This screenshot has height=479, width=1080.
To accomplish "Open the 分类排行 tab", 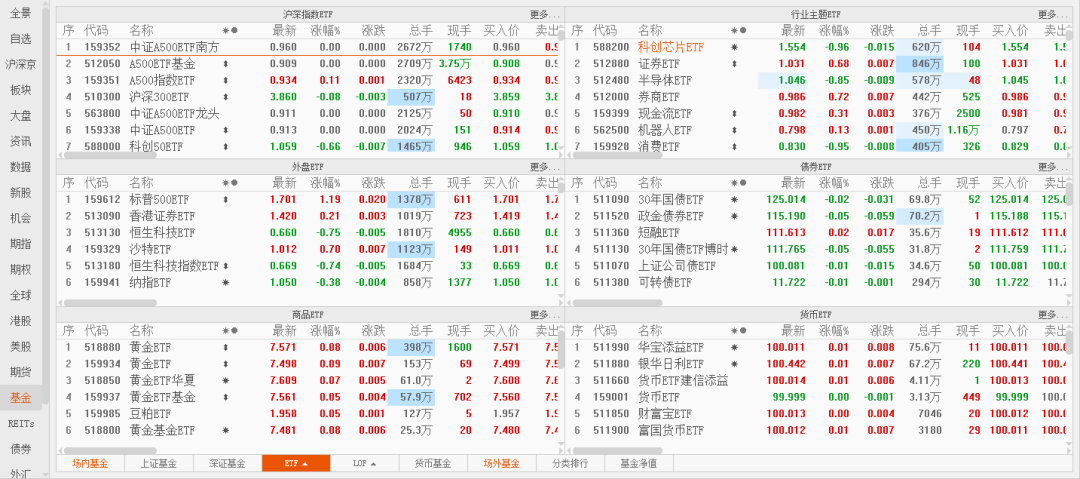I will (x=570, y=463).
